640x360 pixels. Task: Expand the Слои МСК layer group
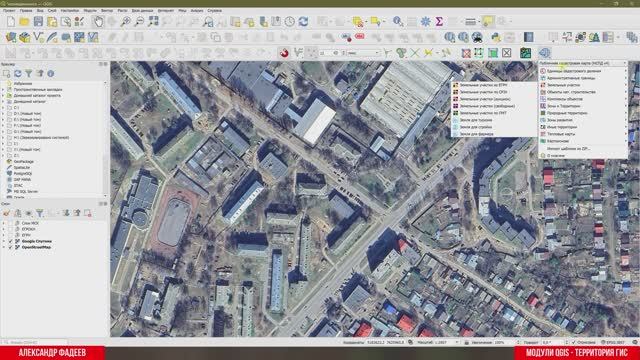point(4,223)
